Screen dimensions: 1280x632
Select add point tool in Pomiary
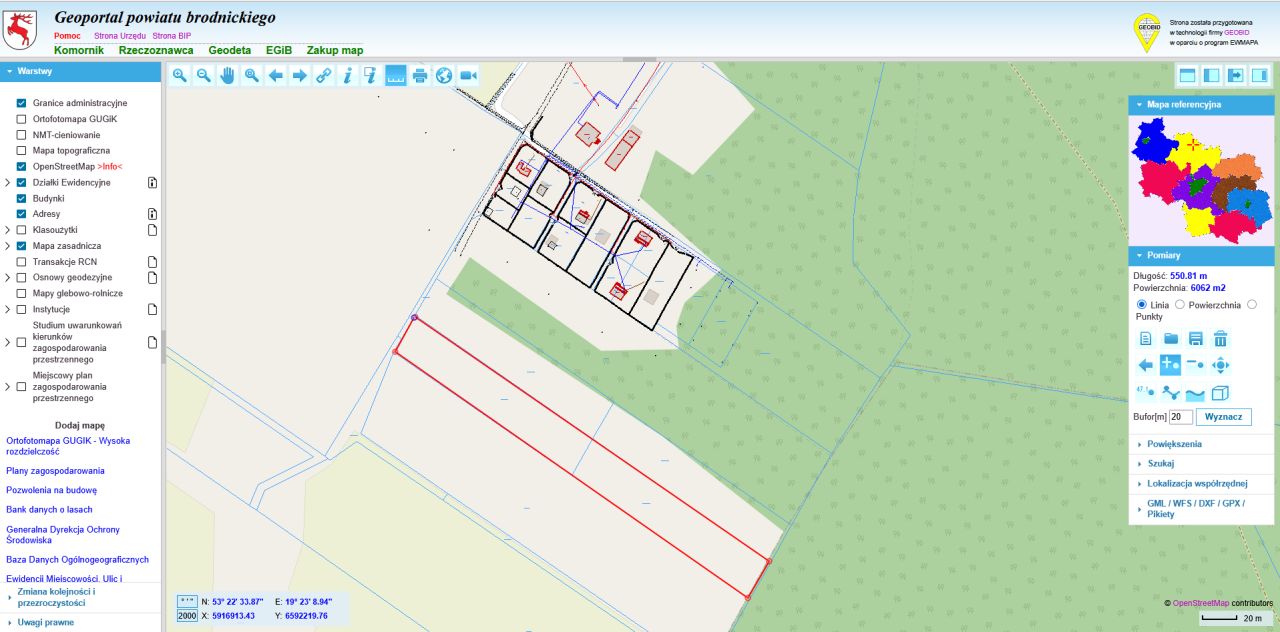click(x=1171, y=365)
